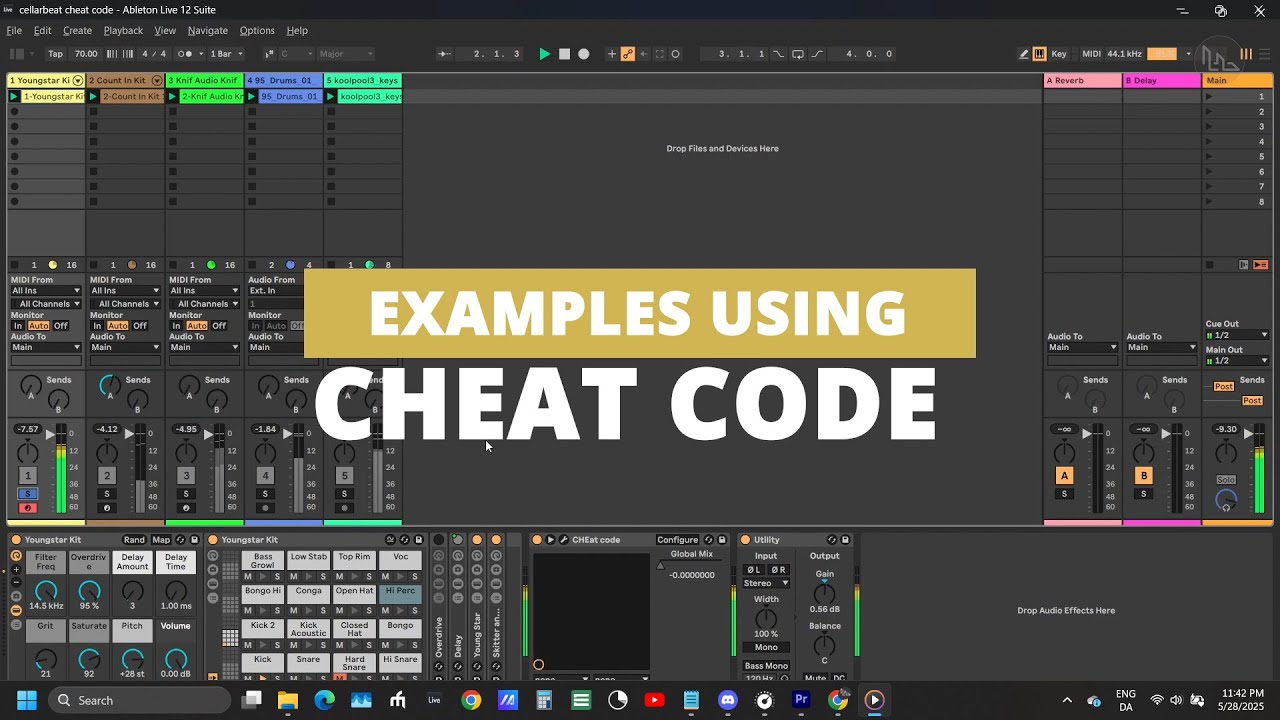Viewport: 1280px width, 720px height.
Task: Open track 3 Audio To Main dropdown
Action: point(204,347)
